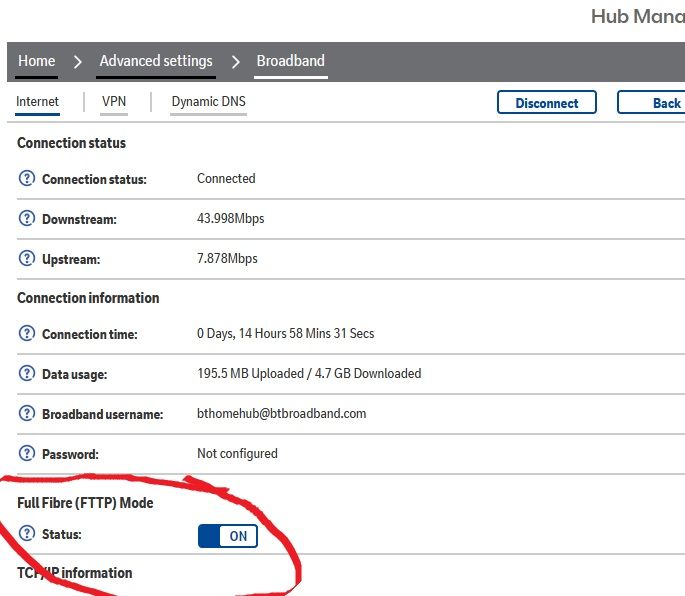Open help icon next to Password
The width and height of the screenshot is (685, 596).
(x=27, y=454)
